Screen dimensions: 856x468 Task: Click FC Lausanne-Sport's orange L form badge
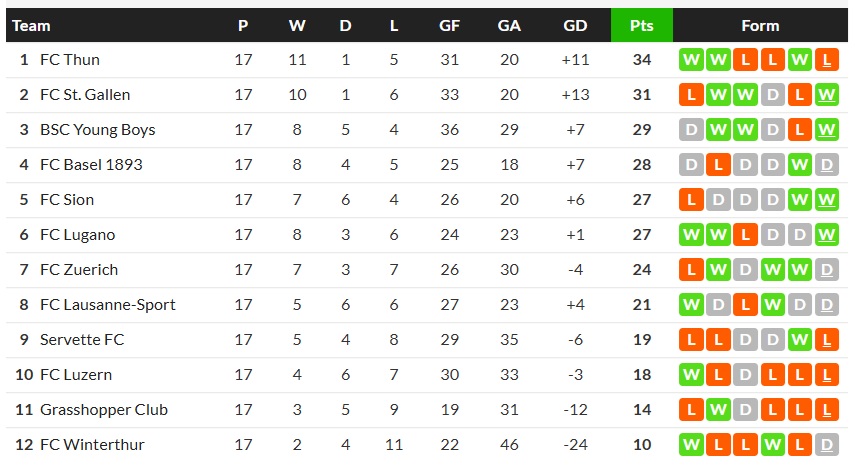745,305
